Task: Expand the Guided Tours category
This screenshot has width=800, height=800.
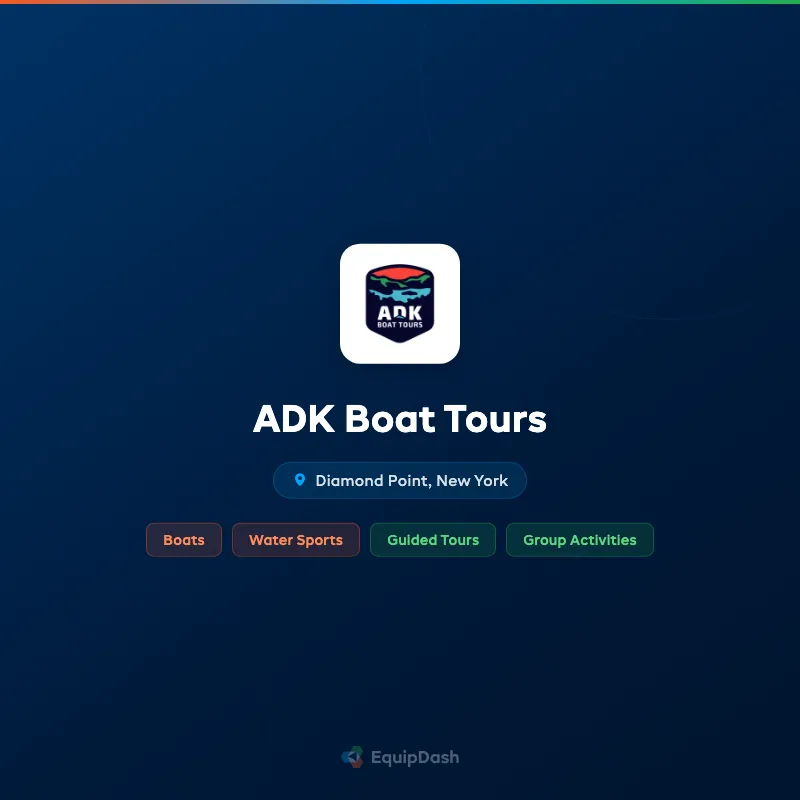Action: pyautogui.click(x=433, y=539)
